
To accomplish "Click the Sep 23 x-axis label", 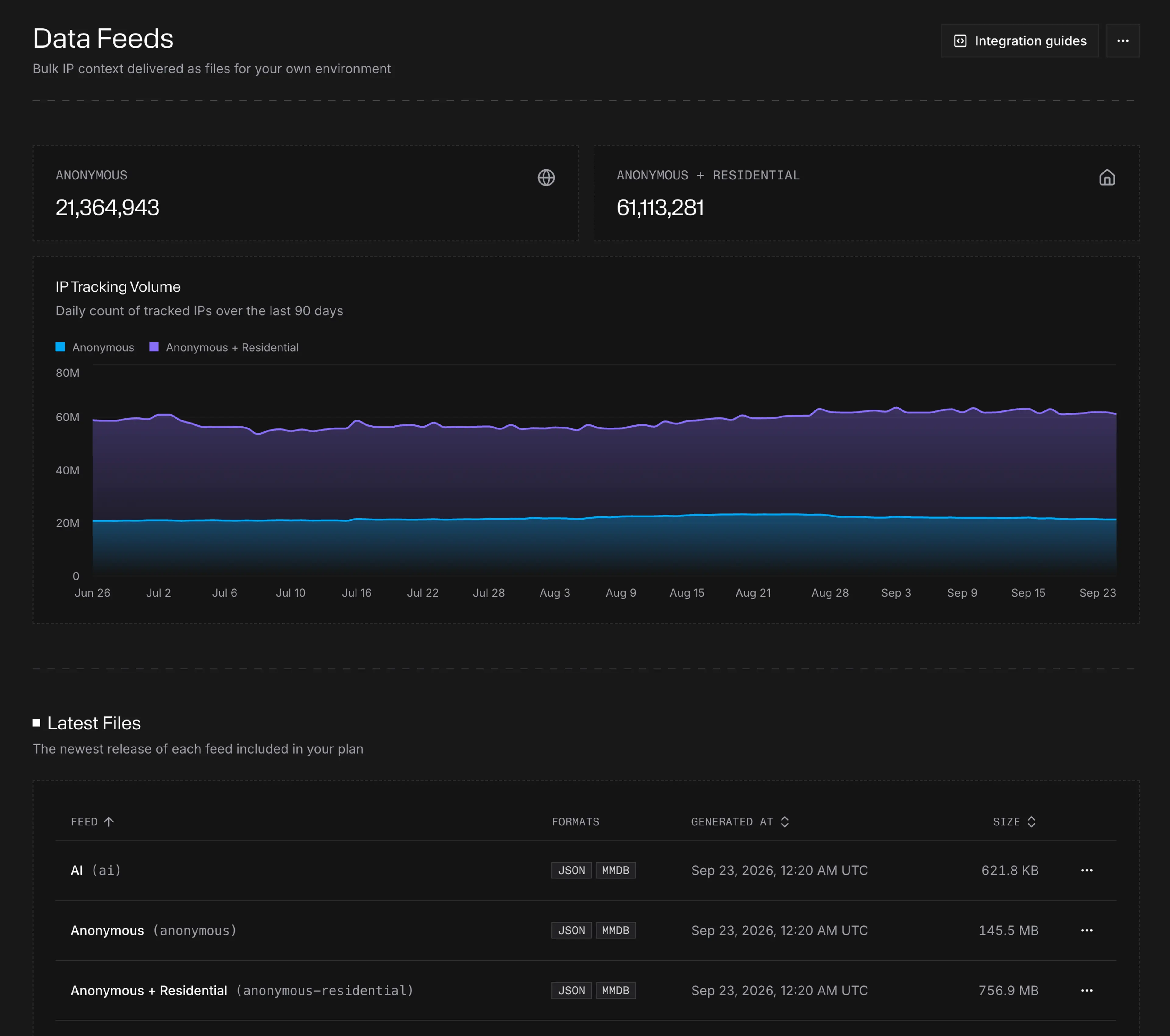I will coord(1097,592).
